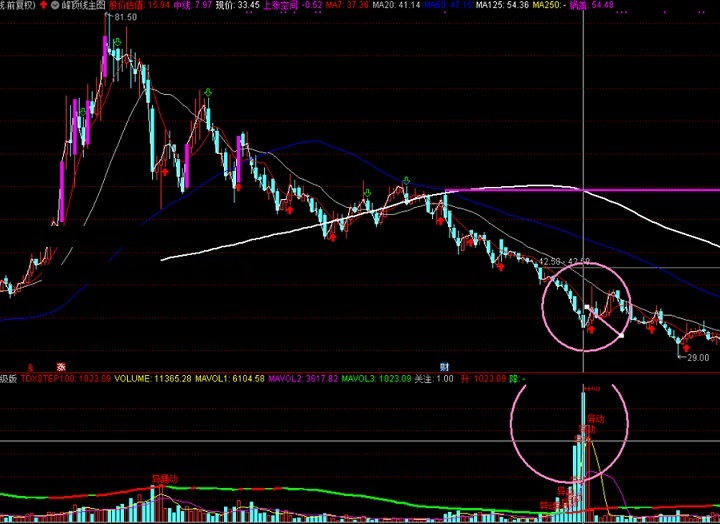720x524 pixels.
Task: Click the 上涨空间 -0.52 readout
Action: [292, 5]
